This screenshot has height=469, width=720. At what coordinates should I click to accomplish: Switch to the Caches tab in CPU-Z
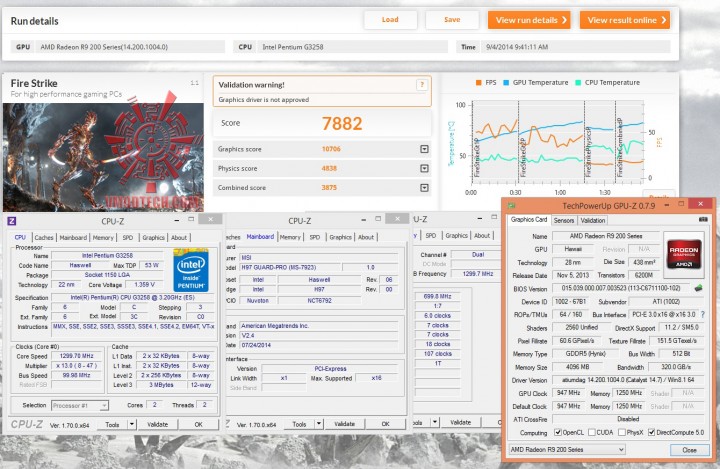[x=44, y=237]
